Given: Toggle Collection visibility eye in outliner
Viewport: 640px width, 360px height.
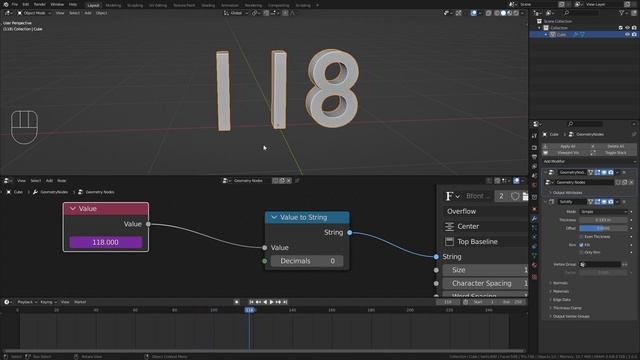Looking at the screenshot, I should click(627, 28).
